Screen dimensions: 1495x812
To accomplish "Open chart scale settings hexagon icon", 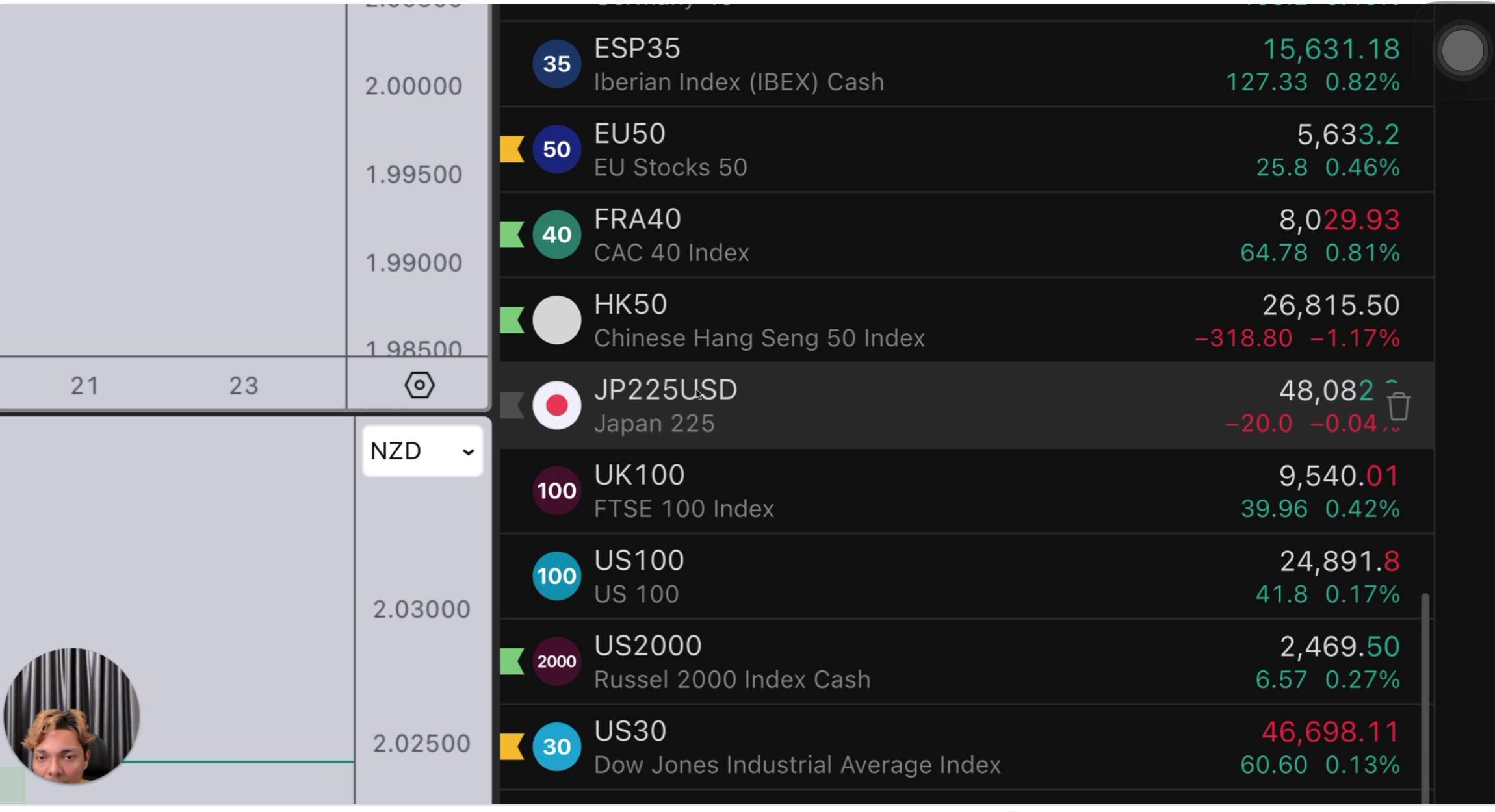I will [x=419, y=385].
